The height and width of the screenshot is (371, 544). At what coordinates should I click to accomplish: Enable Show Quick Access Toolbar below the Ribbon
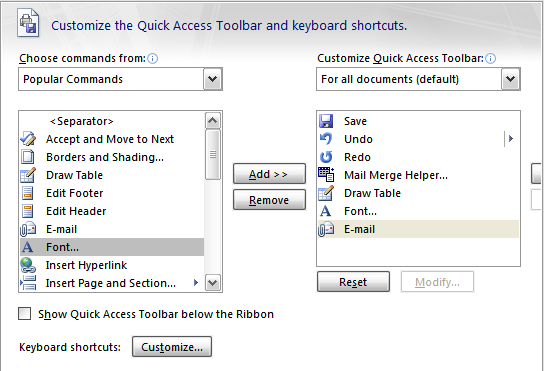point(25,314)
